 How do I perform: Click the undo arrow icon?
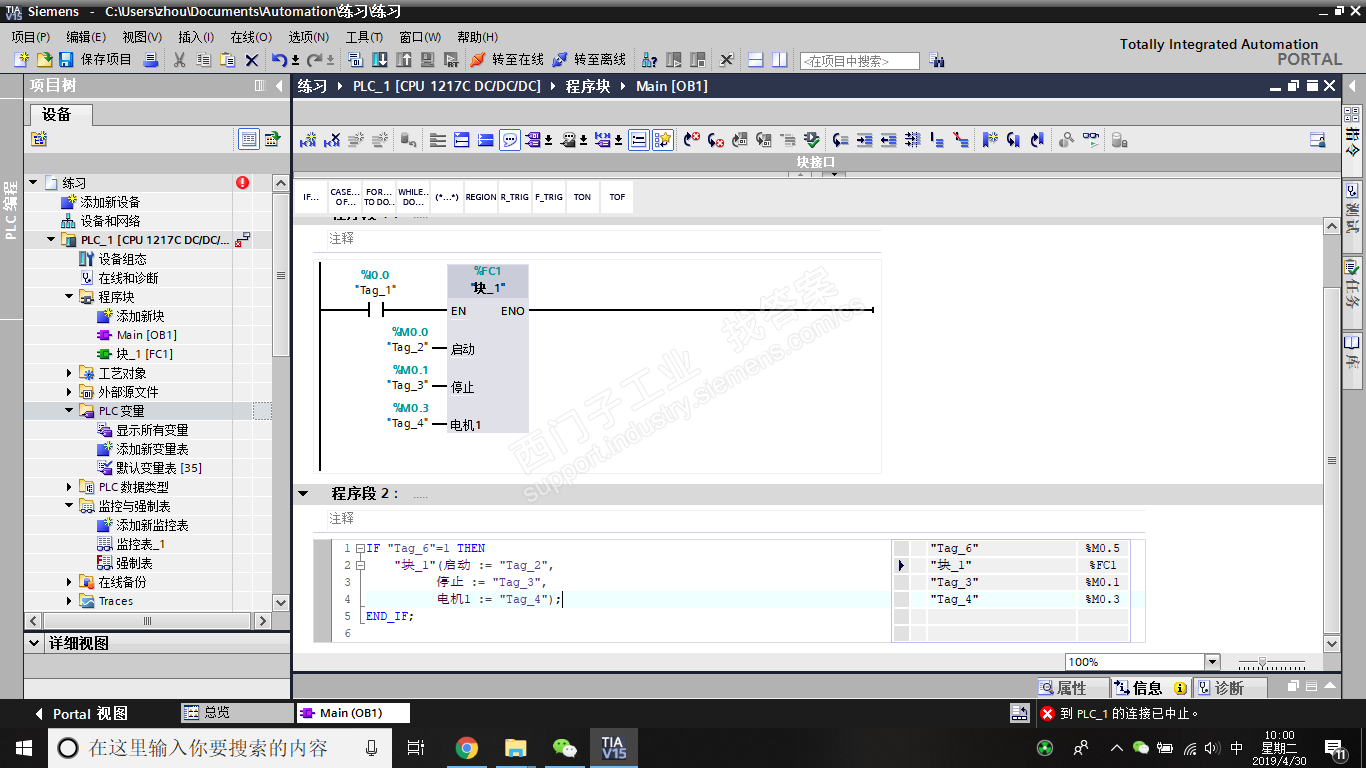[280, 60]
